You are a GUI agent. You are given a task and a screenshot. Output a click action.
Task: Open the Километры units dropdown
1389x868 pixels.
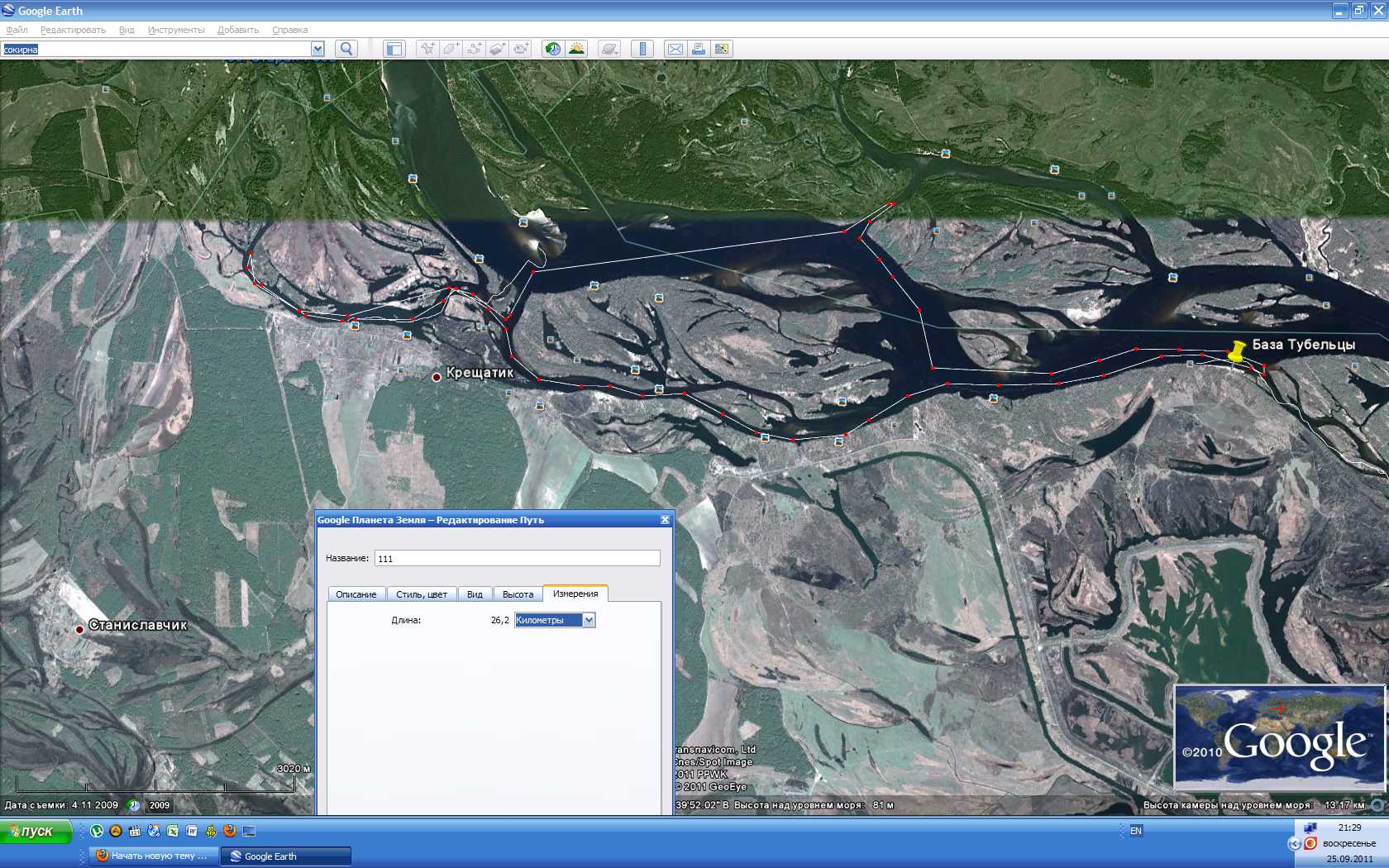pos(555,620)
